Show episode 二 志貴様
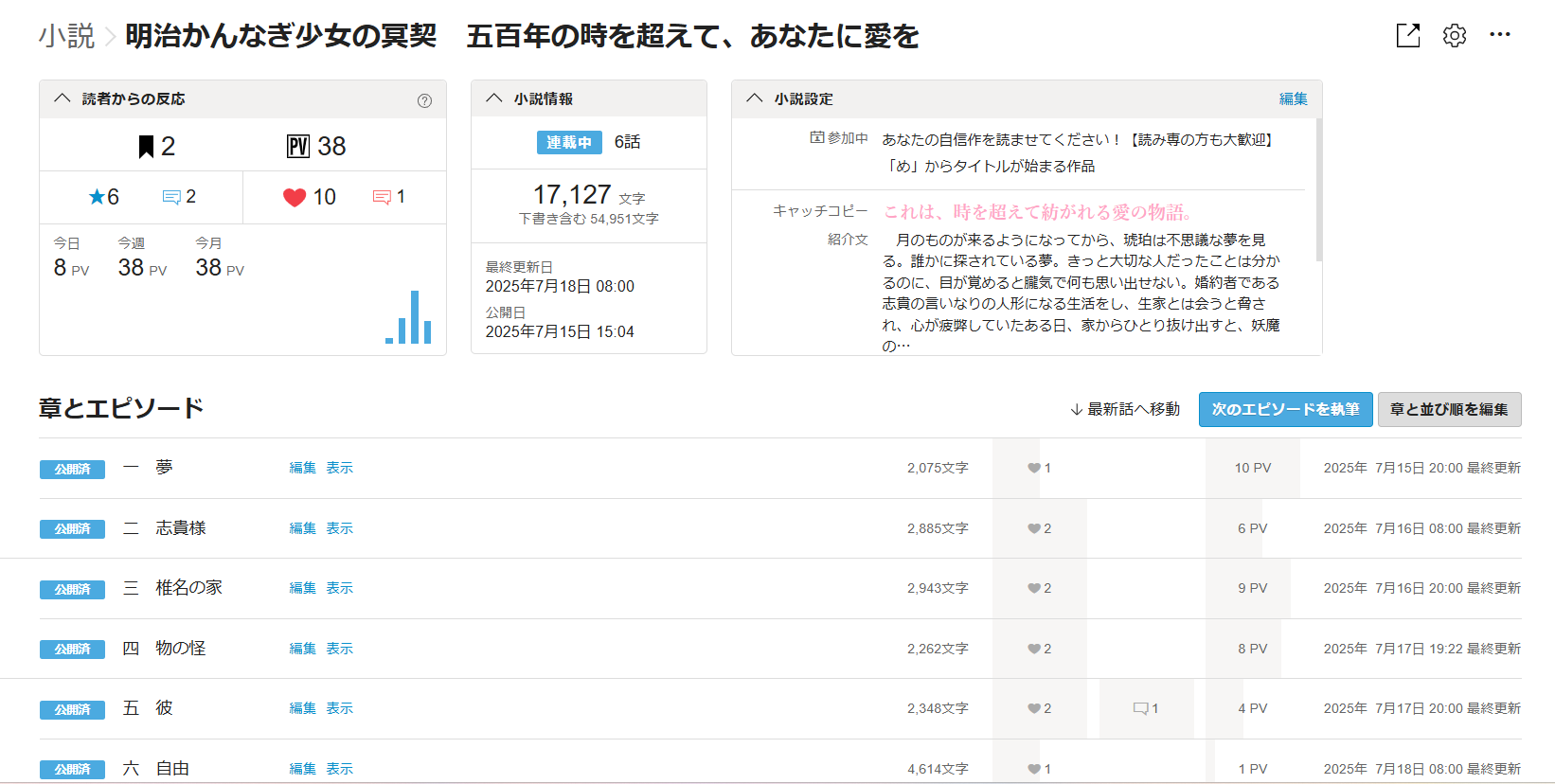This screenshot has height=784, width=1555. 340,528
